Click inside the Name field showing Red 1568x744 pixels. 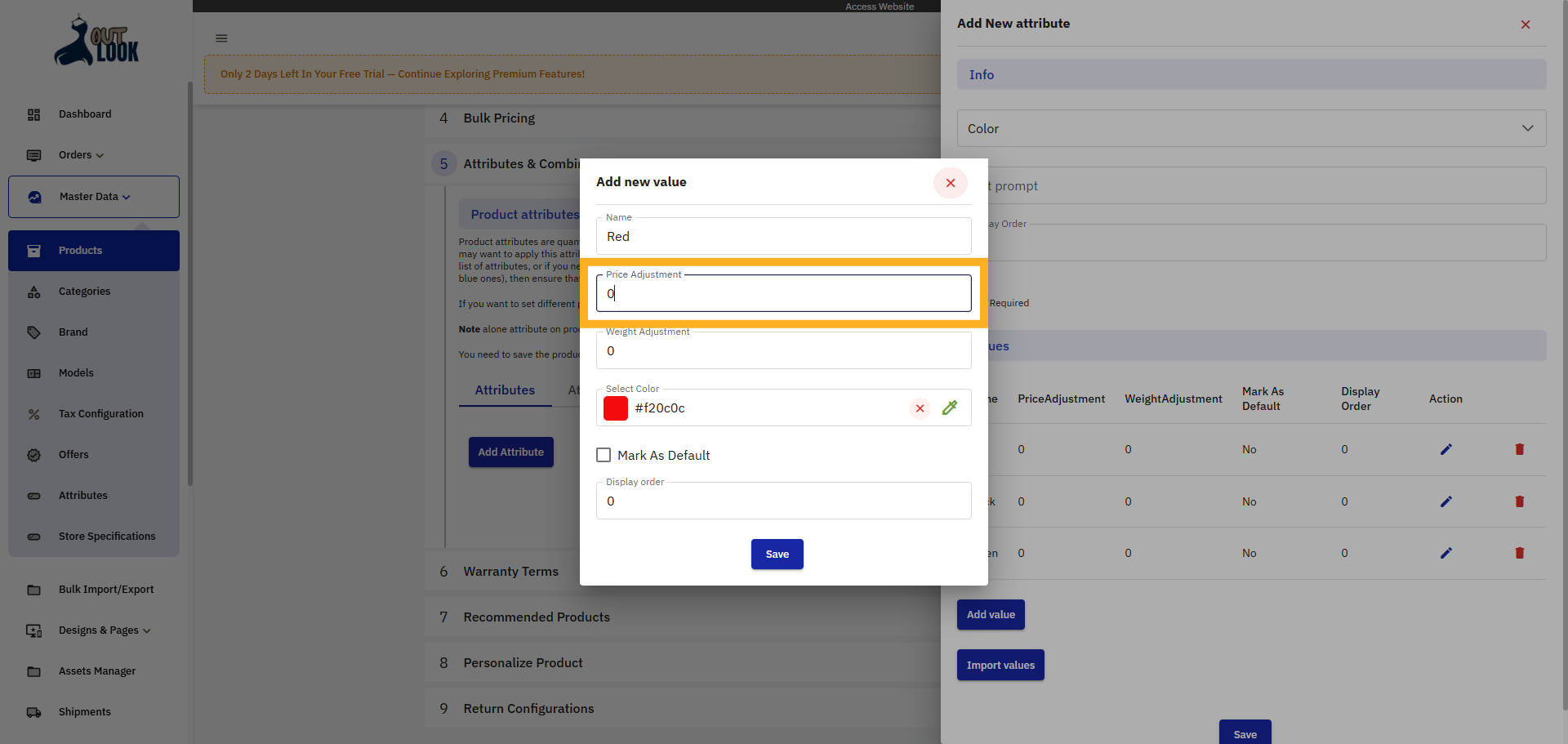point(783,236)
